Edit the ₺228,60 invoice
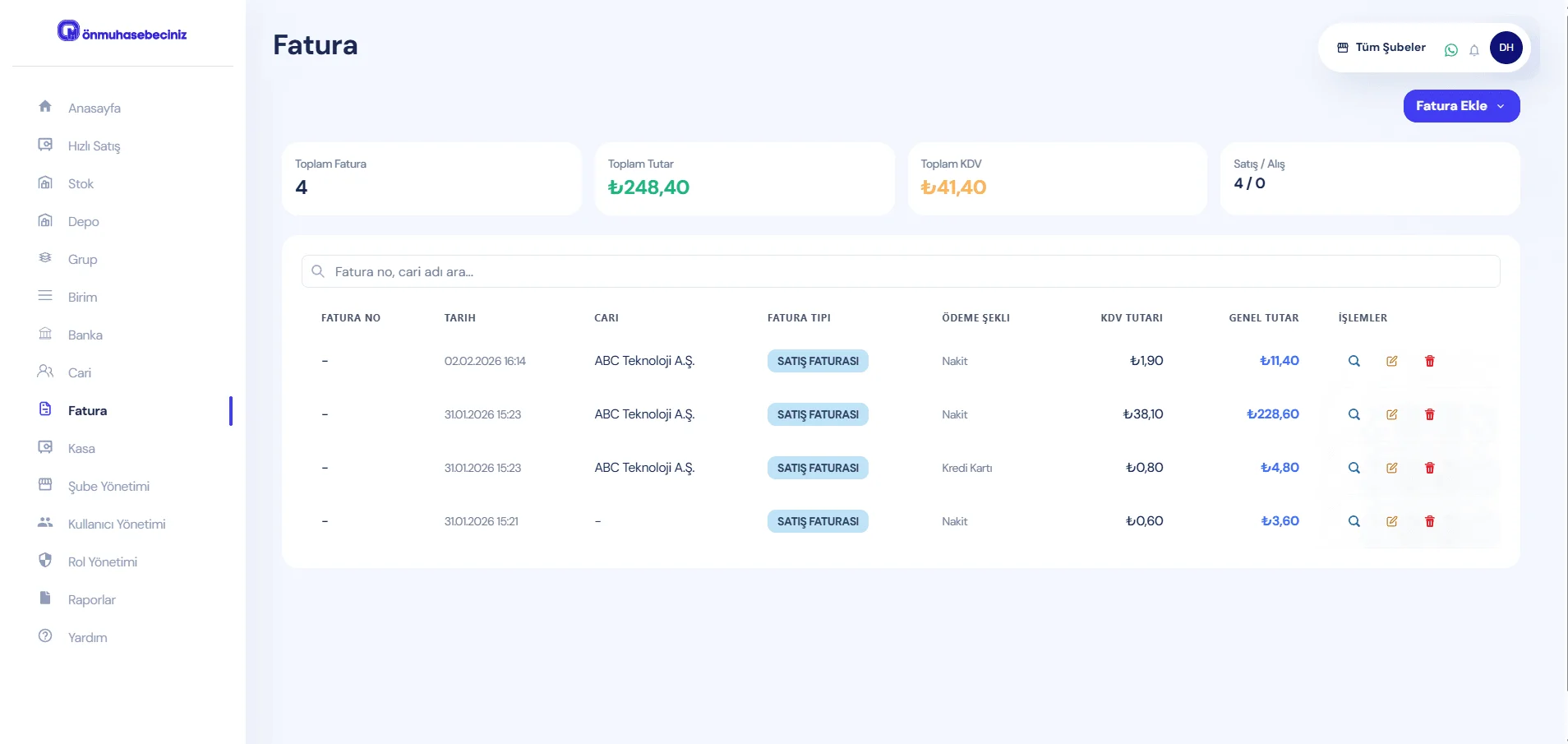Viewport: 1568px width, 744px height. click(x=1391, y=414)
